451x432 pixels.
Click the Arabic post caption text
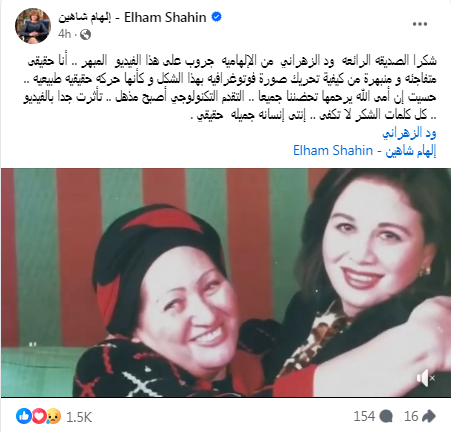coord(230,88)
